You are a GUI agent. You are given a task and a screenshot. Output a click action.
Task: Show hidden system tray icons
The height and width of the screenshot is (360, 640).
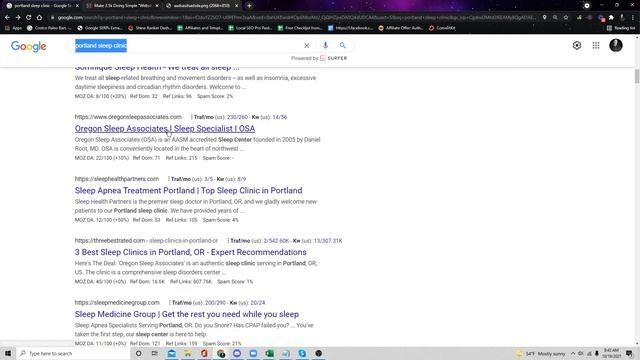point(573,353)
